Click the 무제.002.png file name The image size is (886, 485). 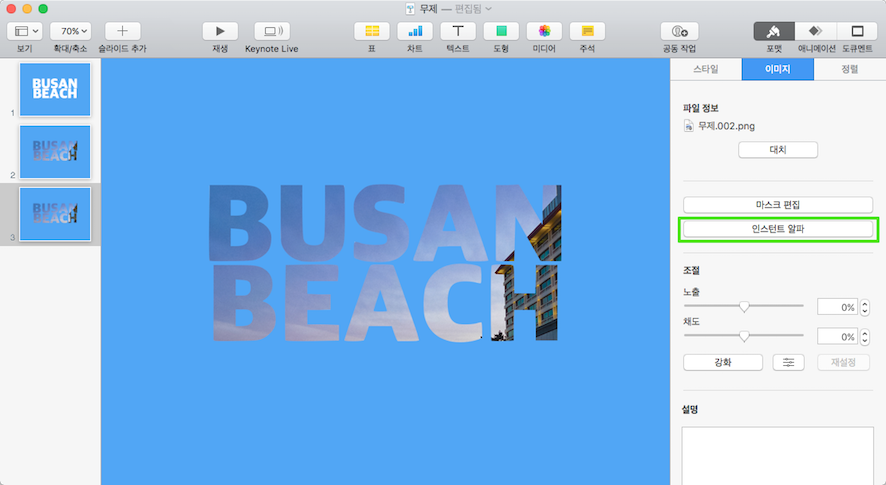(x=726, y=126)
